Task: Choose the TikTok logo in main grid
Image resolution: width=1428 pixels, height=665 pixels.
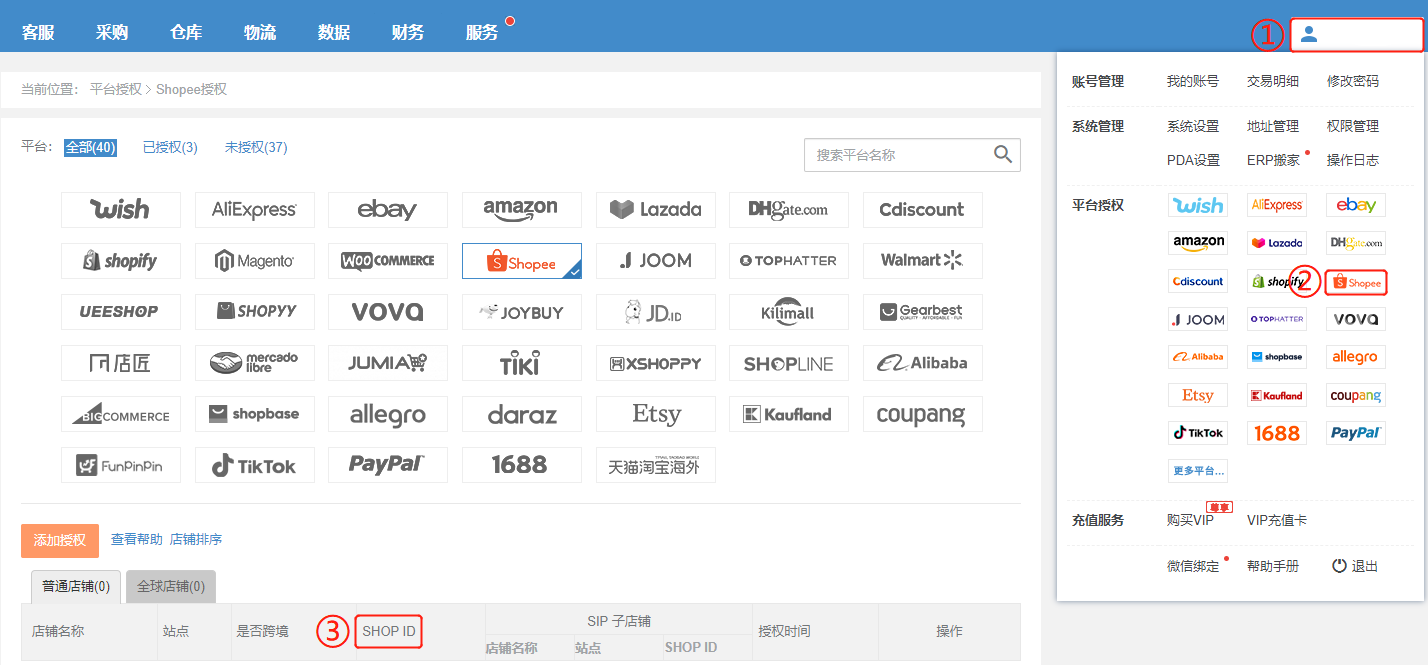Action: pos(255,465)
